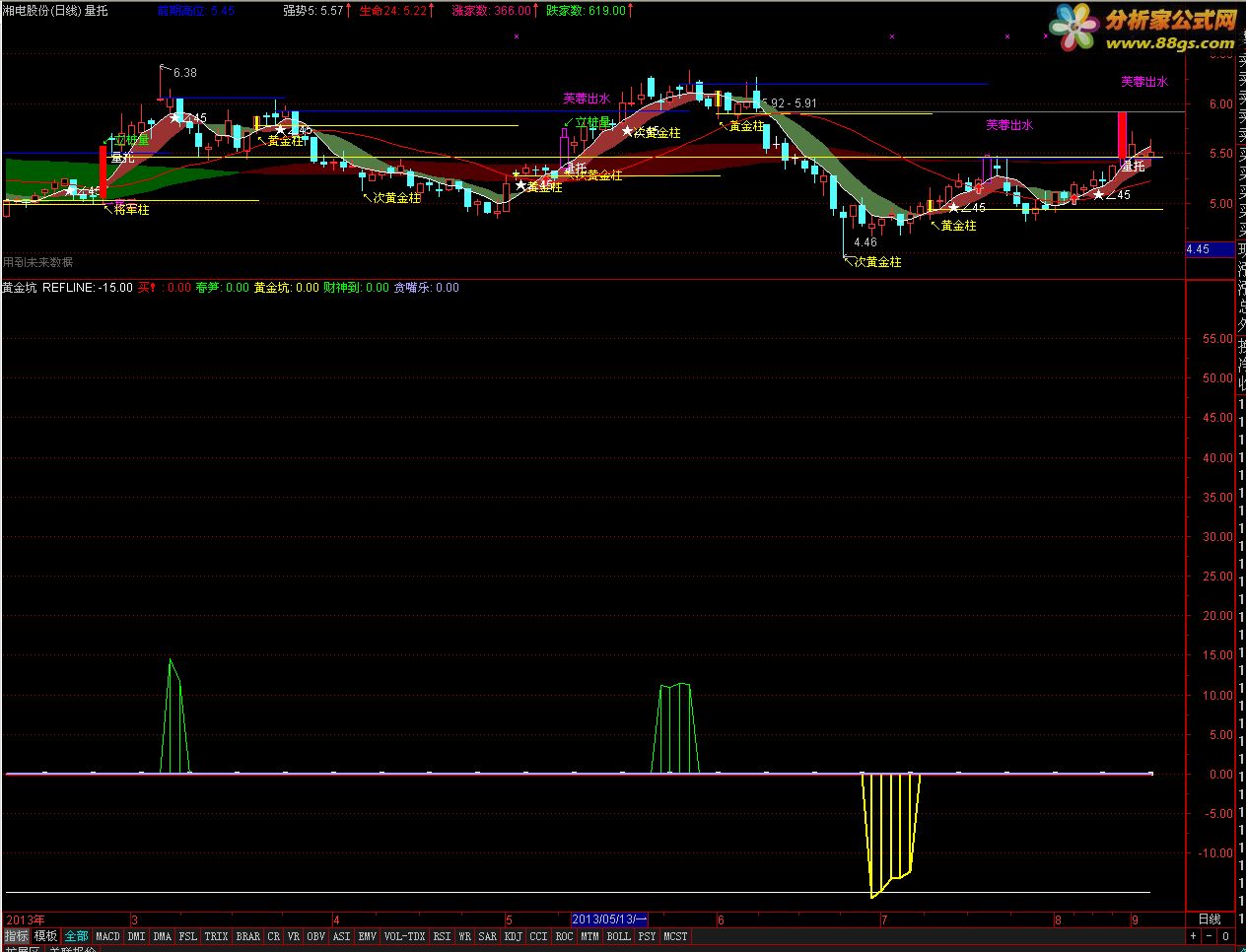Click the tall red candle at far right
The width and height of the screenshot is (1246, 952).
[1122, 135]
